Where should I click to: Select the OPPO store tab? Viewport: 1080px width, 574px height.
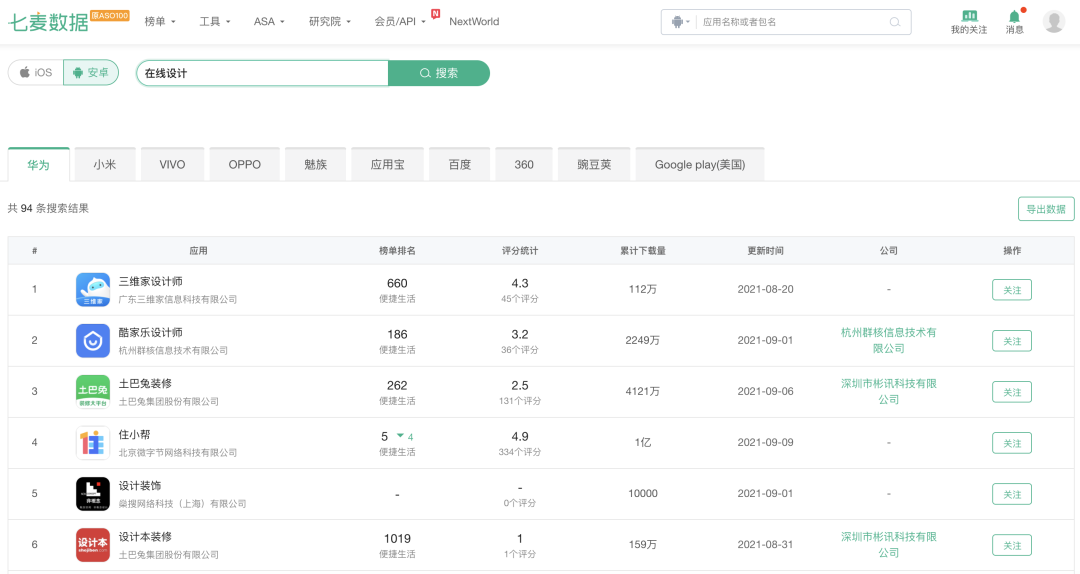(245, 165)
